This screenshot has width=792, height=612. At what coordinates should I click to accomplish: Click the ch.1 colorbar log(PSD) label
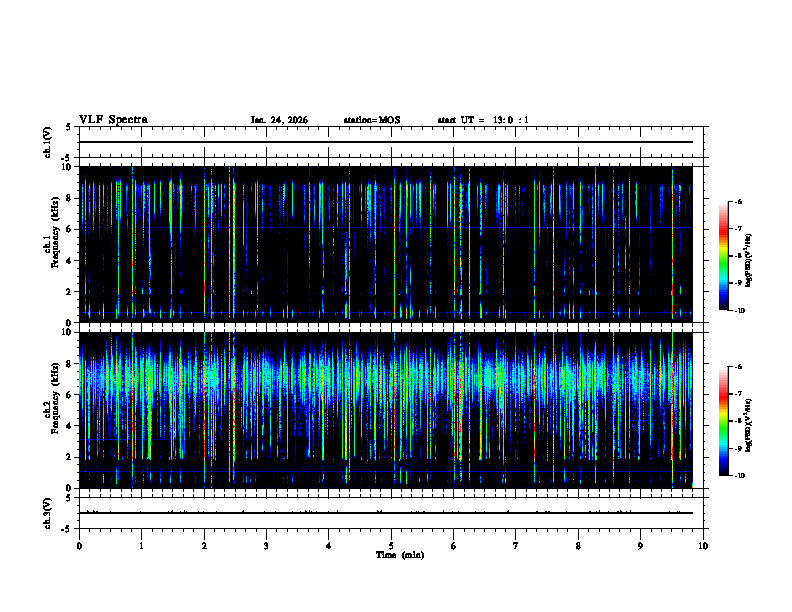click(x=749, y=261)
